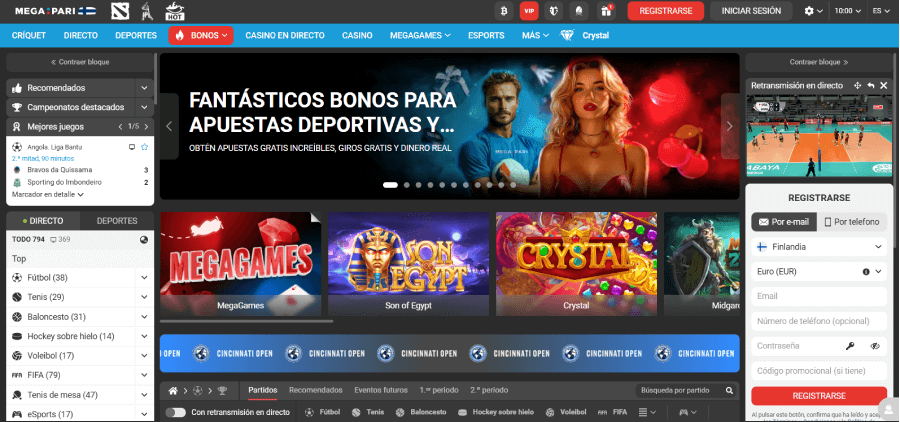This screenshot has height=422, width=900.
Task: Switch to DIRECTO in sidebar
Action: (x=43, y=220)
